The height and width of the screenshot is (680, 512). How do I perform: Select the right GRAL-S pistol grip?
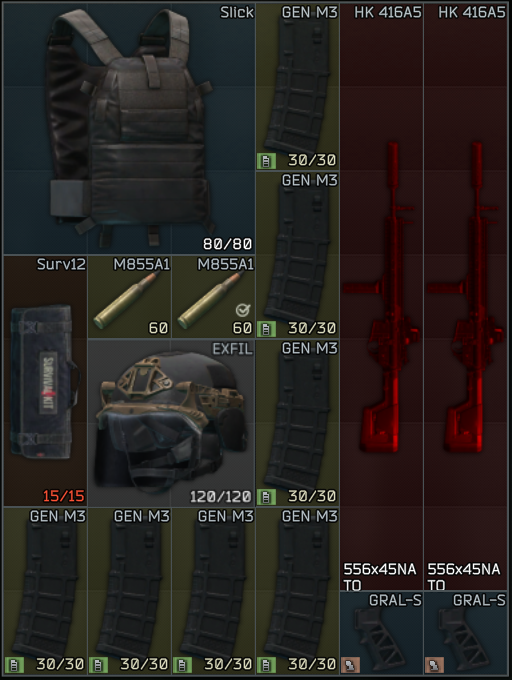[x=466, y=633]
